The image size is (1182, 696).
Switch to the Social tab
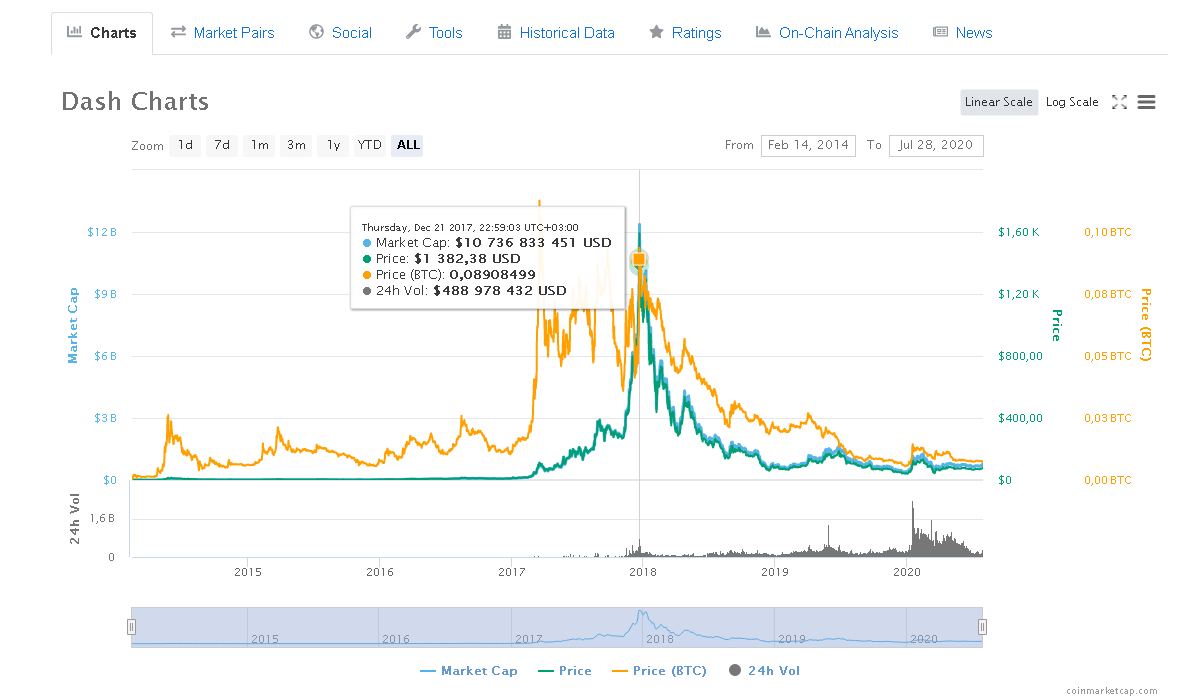341,33
